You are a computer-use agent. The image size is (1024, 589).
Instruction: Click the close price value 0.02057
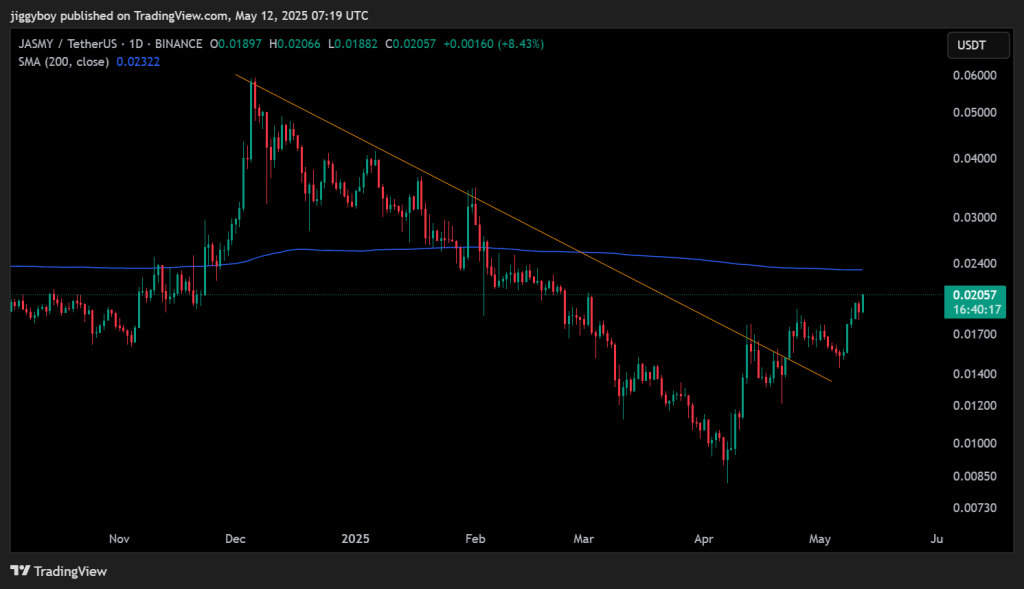coord(414,44)
